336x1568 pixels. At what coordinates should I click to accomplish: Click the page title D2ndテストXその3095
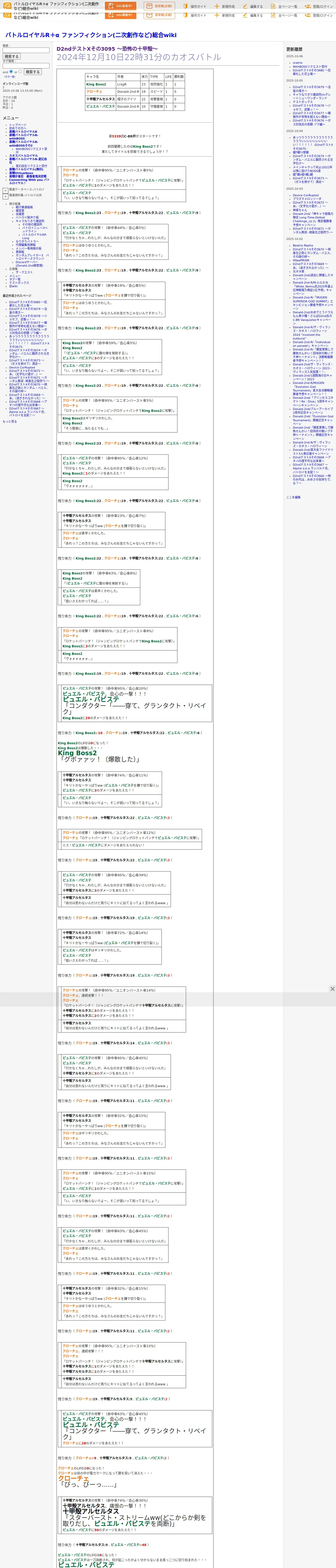tap(107, 49)
